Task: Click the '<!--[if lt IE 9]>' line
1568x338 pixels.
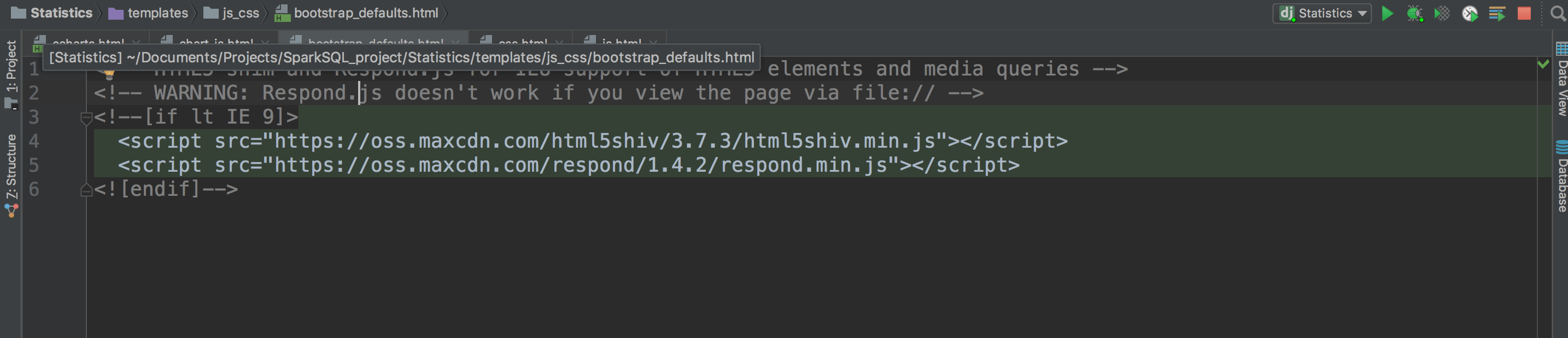Action: click(x=196, y=116)
